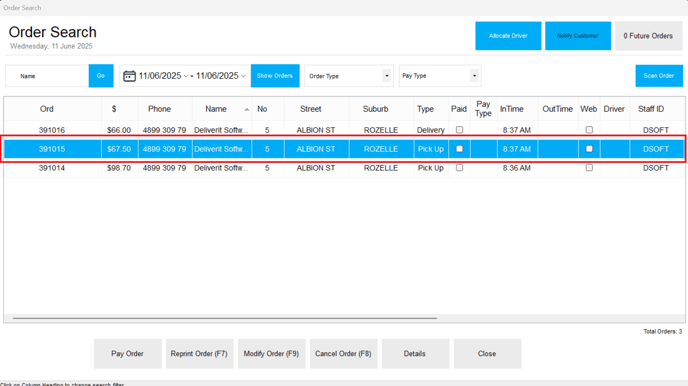Expand the Order Type dropdown
Image resolution: width=688 pixels, height=386 pixels.
click(x=387, y=76)
